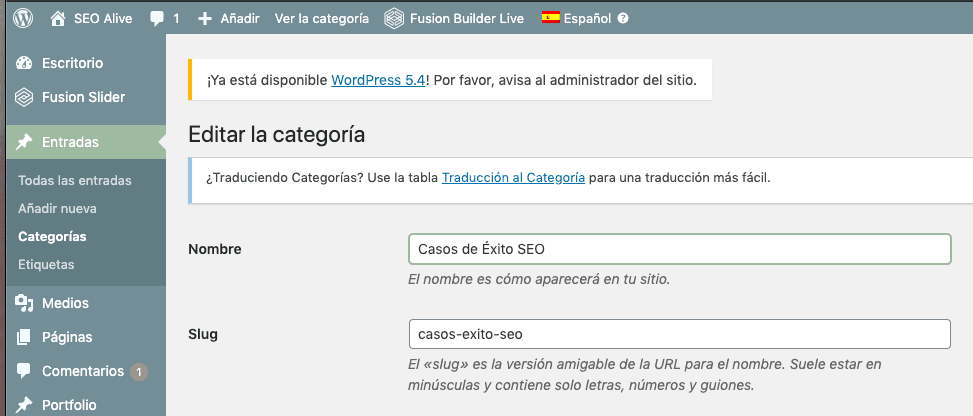Image resolution: width=973 pixels, height=416 pixels.
Task: Select the Entradas menu item
Action: pyautogui.click(x=70, y=142)
